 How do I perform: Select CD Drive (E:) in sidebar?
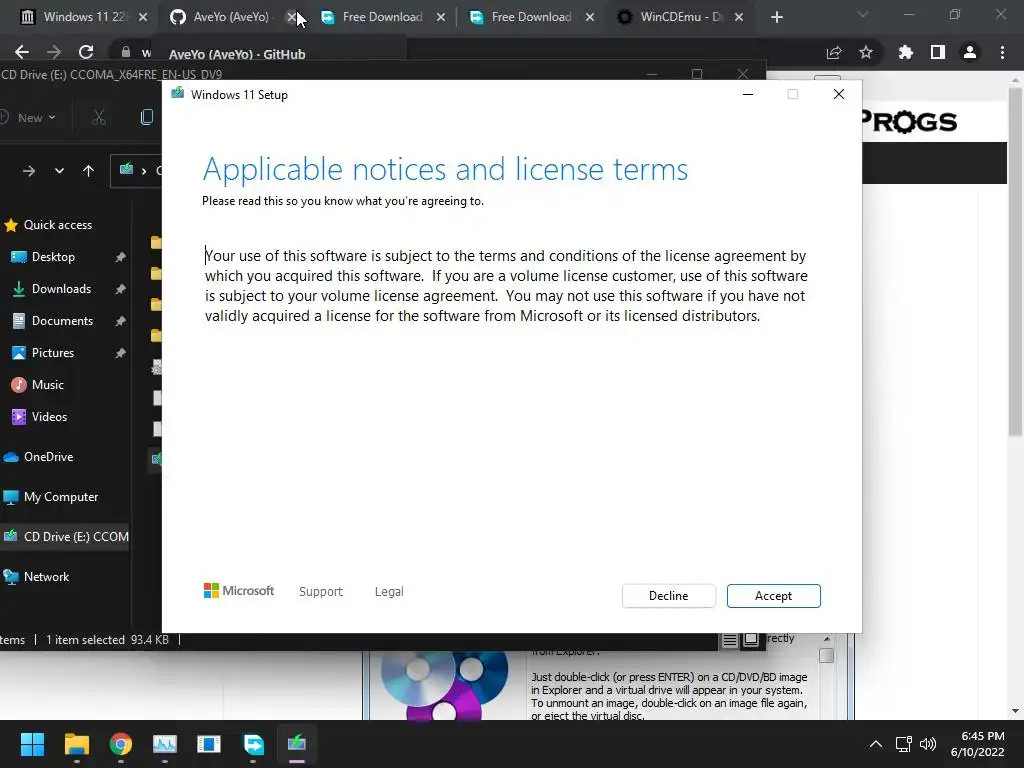coord(65,537)
